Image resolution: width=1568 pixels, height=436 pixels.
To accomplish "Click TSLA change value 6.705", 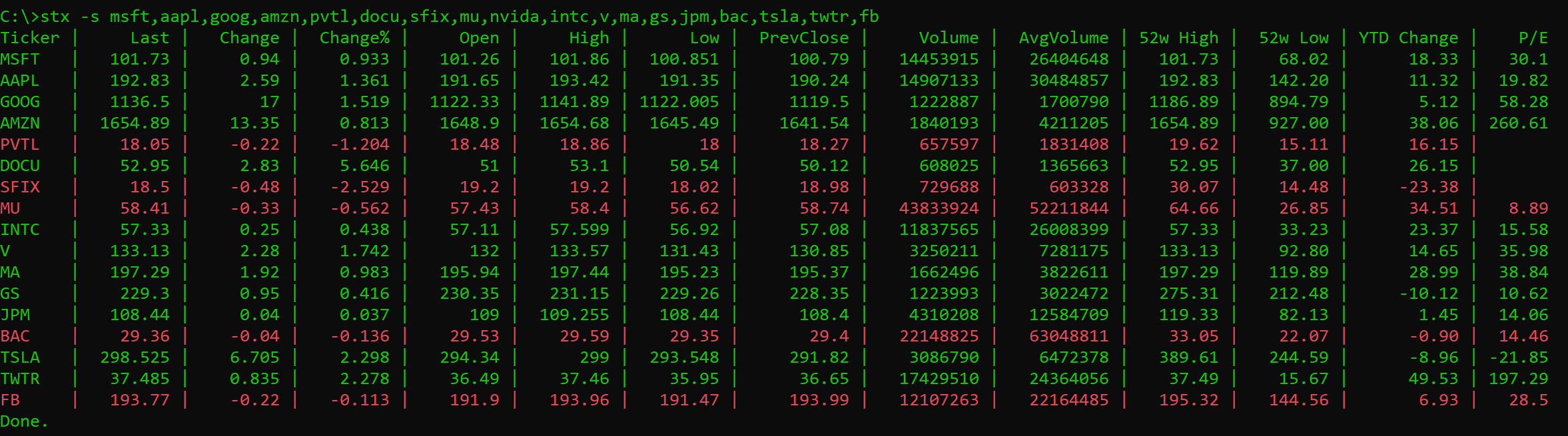I will pyautogui.click(x=254, y=357).
